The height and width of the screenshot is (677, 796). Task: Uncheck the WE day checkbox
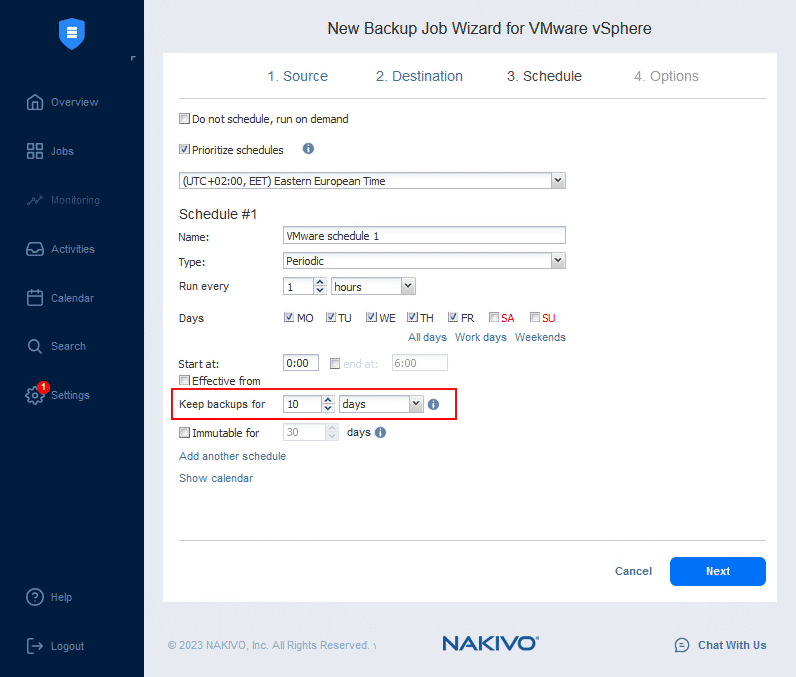point(372,317)
